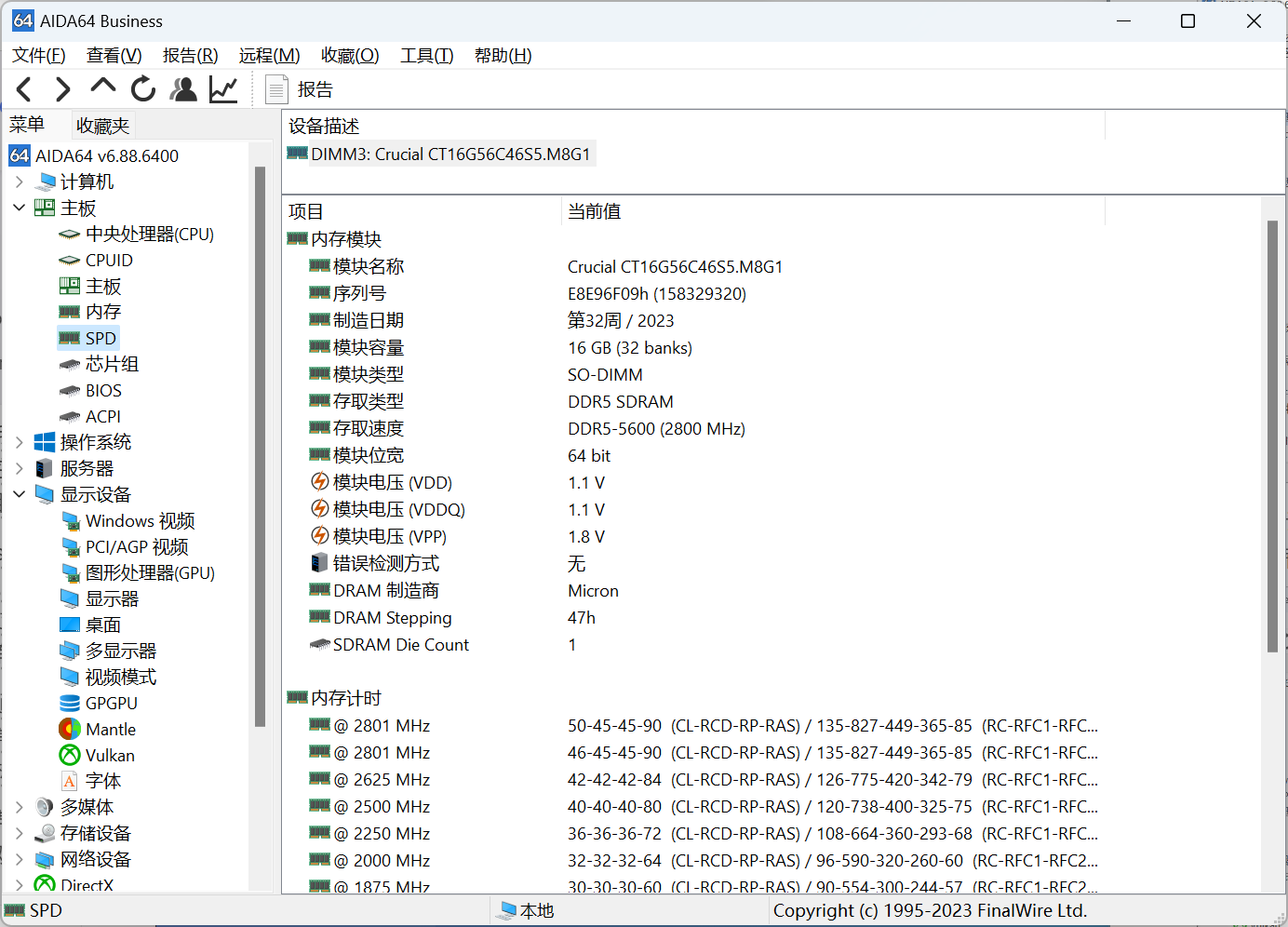
Task: Select the 显示器 tree item
Action: tap(100, 598)
